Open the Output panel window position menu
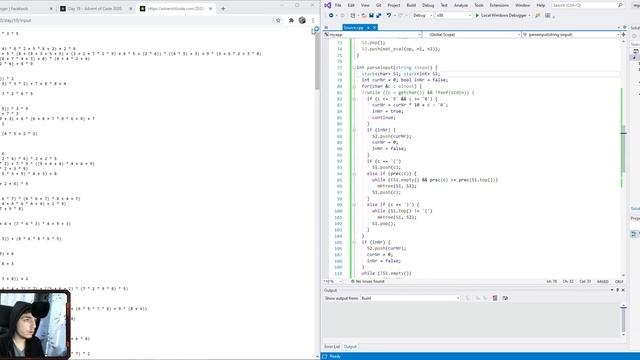Screen dimensions: 640x360 pyautogui.click(x=612, y=290)
